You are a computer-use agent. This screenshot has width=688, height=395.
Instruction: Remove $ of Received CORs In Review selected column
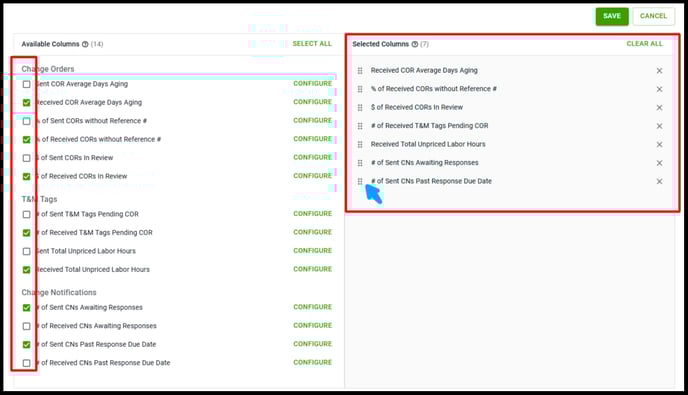[659, 108]
